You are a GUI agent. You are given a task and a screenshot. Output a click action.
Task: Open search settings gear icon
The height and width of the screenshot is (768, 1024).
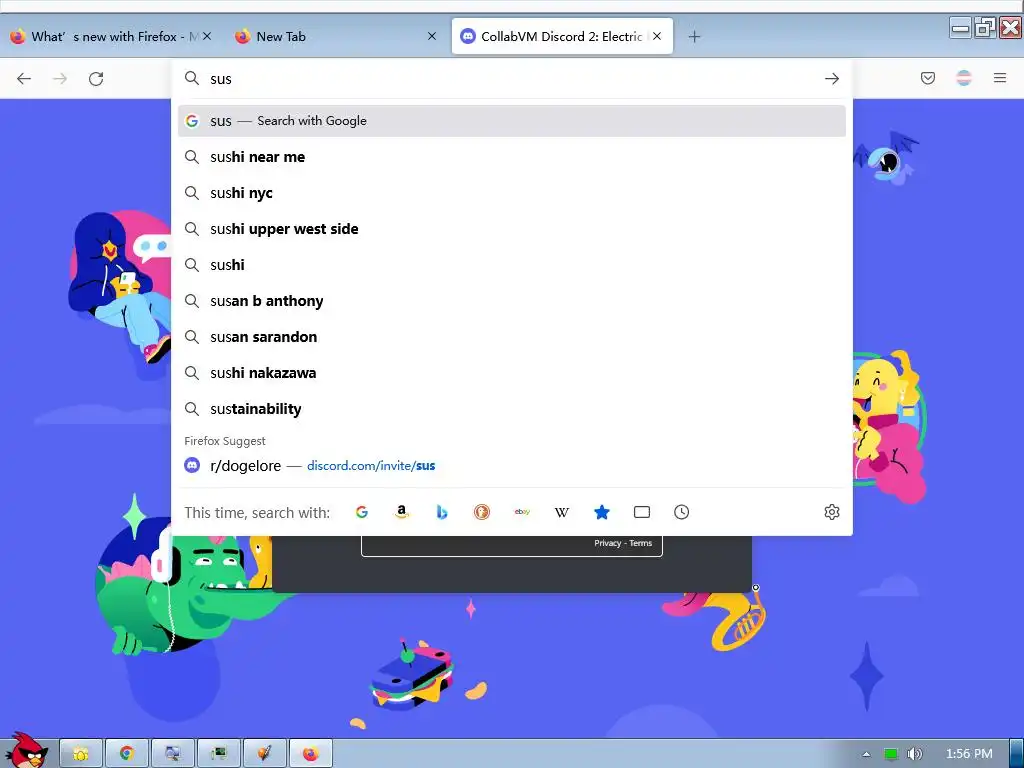click(831, 512)
